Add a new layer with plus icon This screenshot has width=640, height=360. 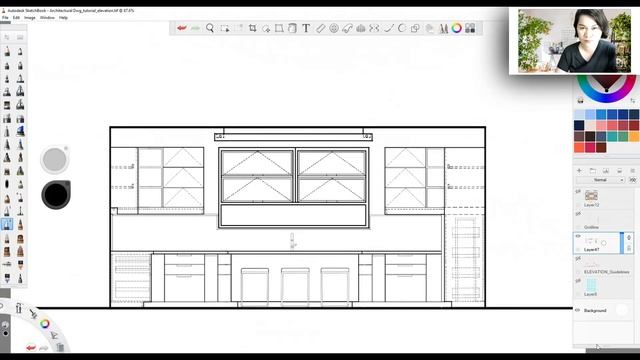pyautogui.click(x=579, y=171)
